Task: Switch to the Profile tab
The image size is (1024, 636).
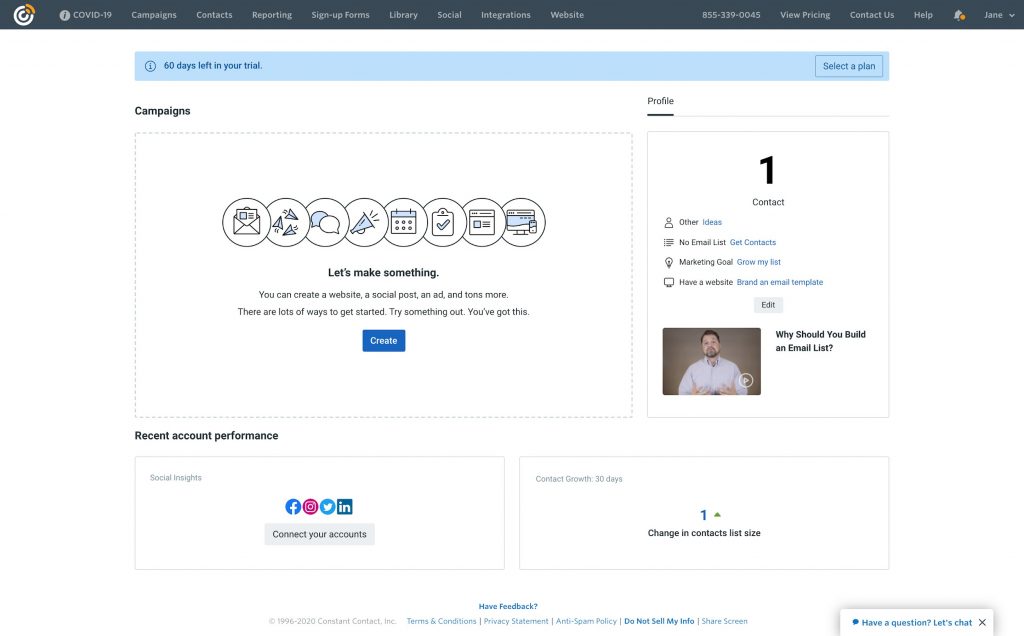Action: pyautogui.click(x=660, y=101)
